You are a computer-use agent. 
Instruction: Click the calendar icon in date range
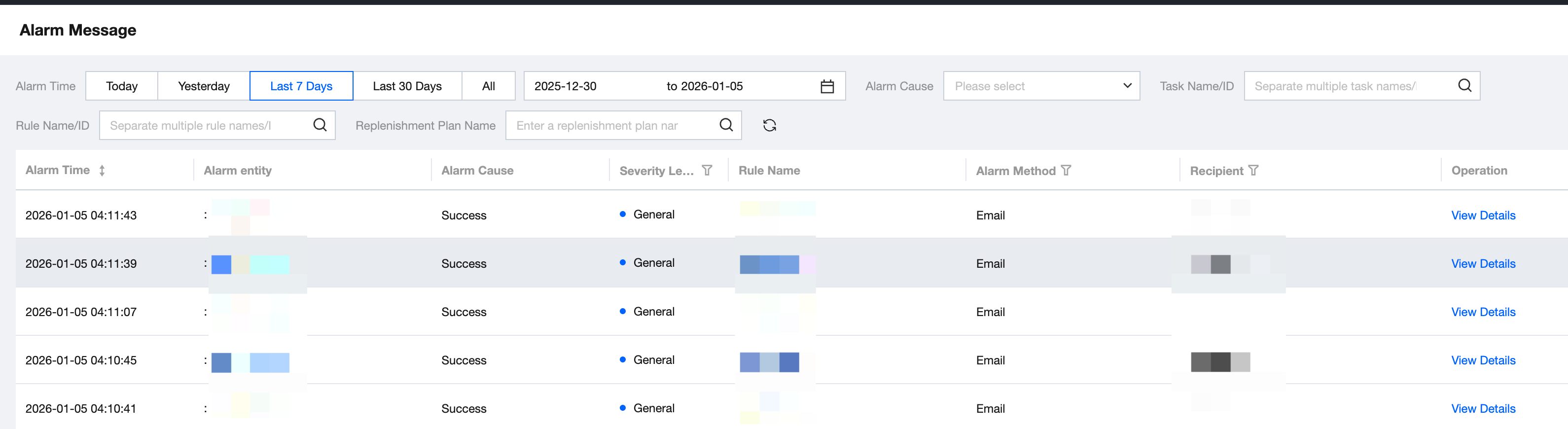point(826,86)
